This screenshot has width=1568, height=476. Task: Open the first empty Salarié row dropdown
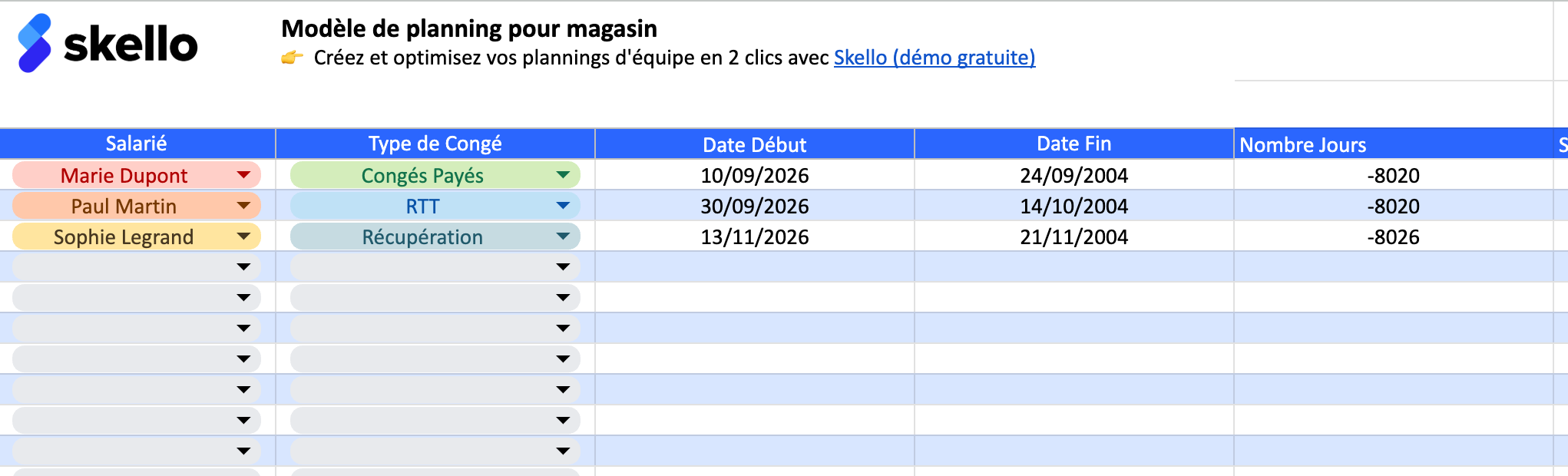click(243, 267)
